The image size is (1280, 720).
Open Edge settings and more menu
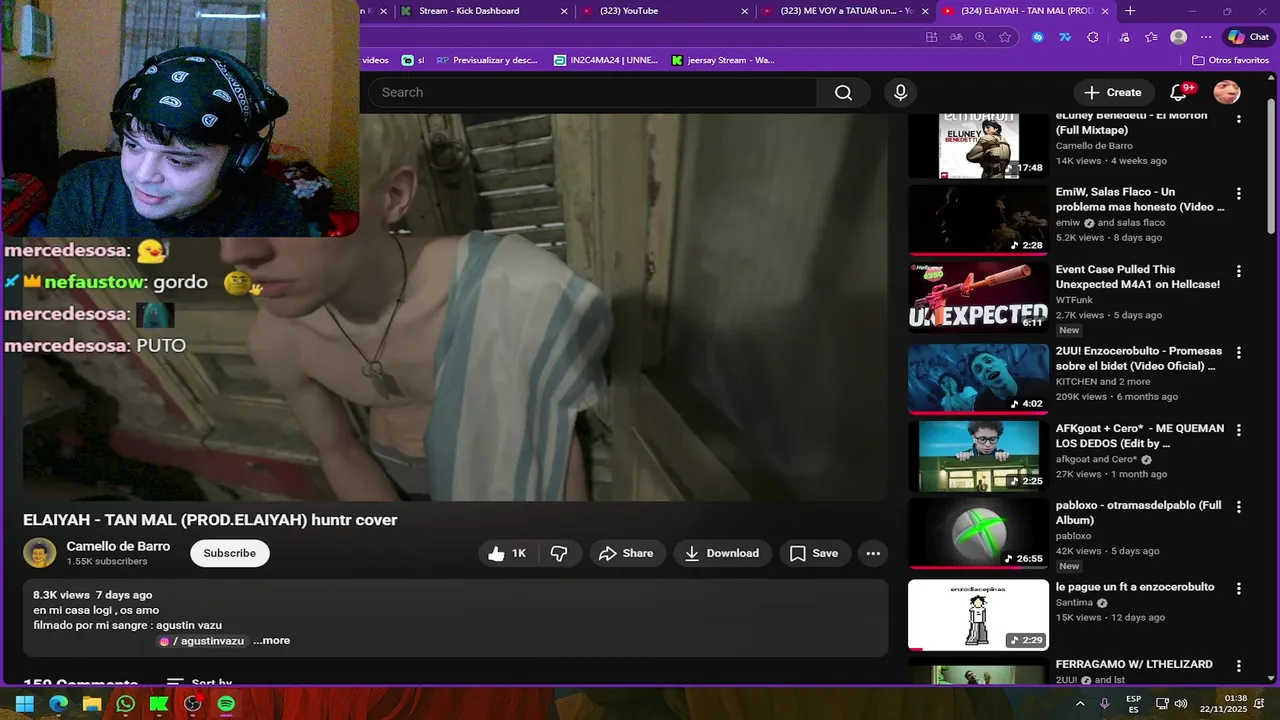(1206, 37)
